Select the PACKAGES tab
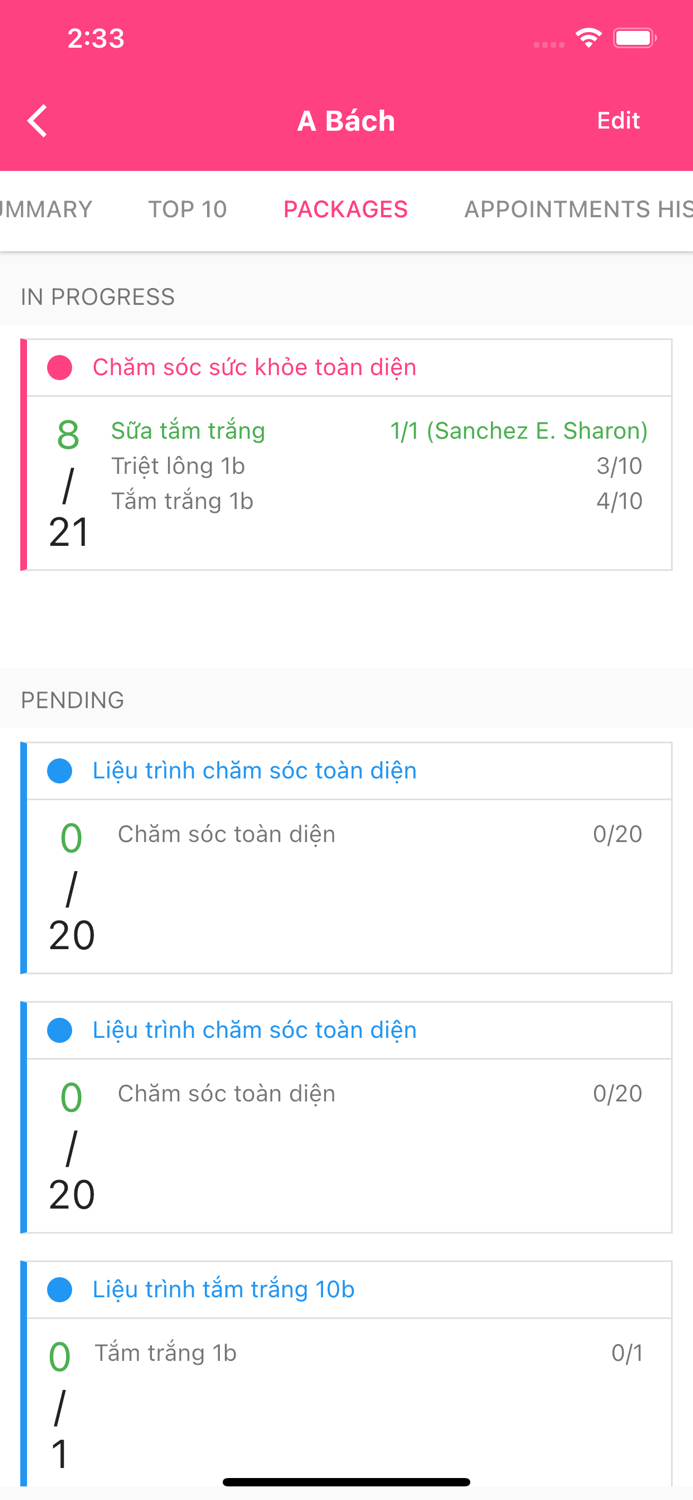Image resolution: width=693 pixels, height=1500 pixels. [x=345, y=209]
